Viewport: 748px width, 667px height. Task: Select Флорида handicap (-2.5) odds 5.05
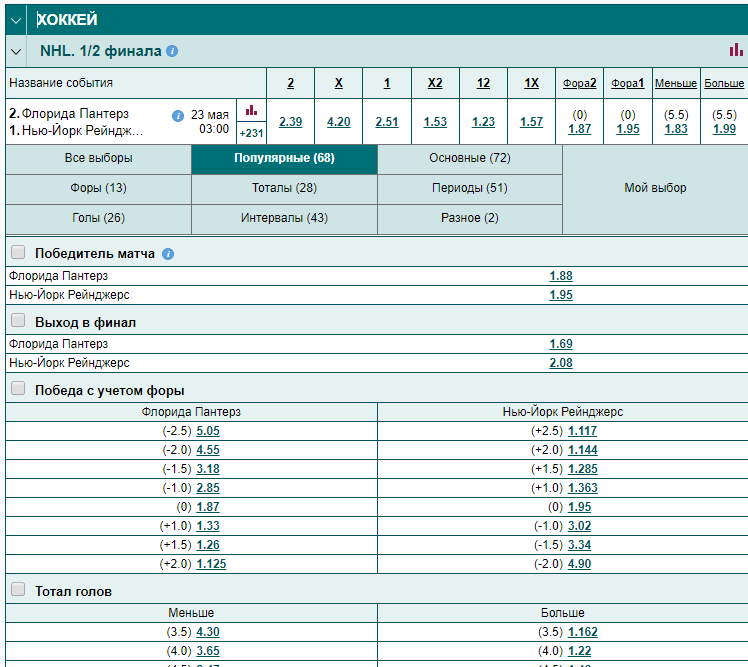coord(208,431)
